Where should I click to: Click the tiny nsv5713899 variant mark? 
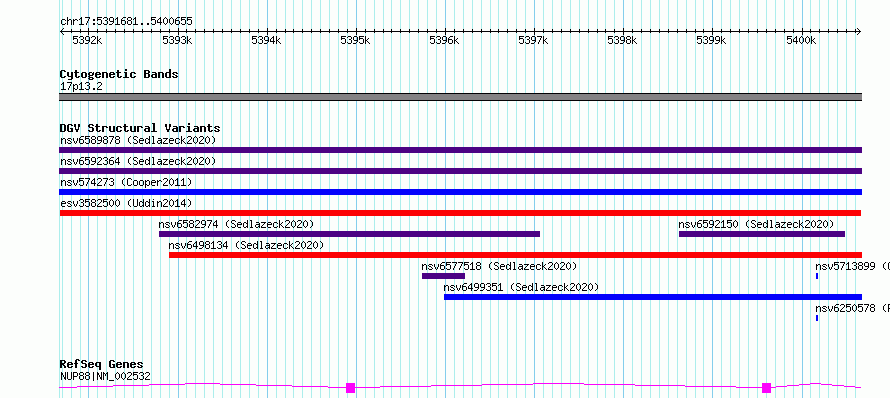[817, 276]
